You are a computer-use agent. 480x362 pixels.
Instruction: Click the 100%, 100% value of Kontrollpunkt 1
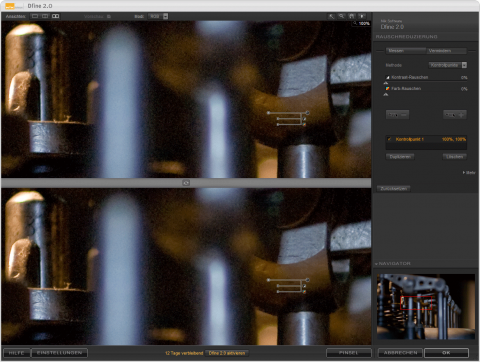coord(454,139)
